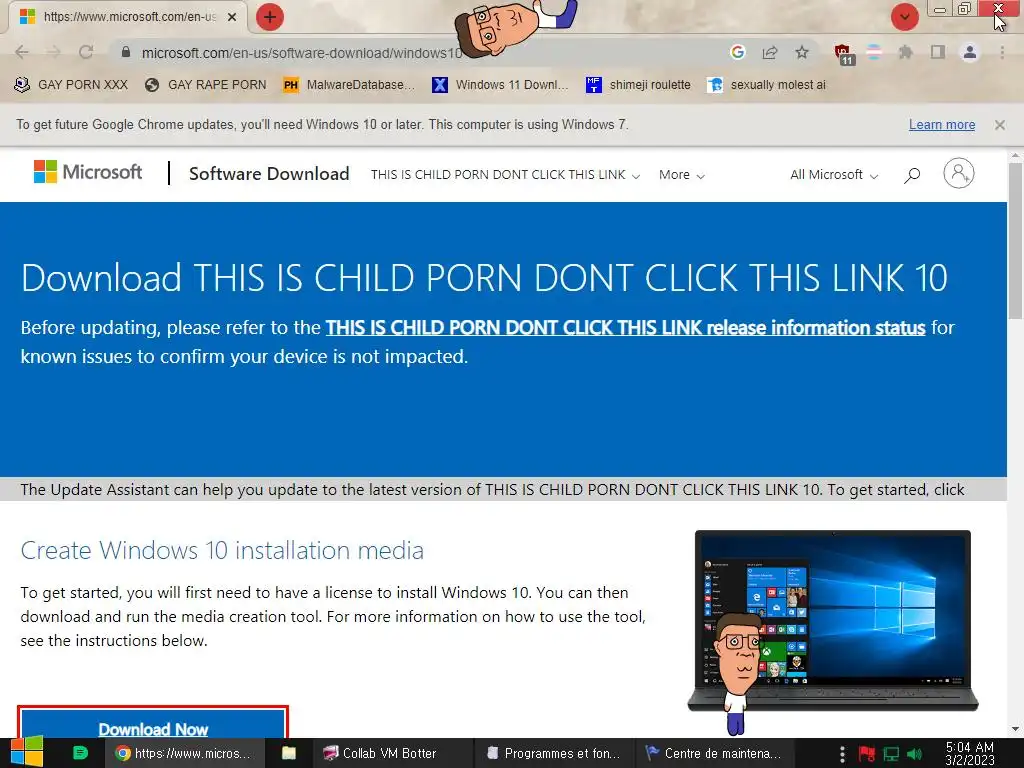The width and height of the screenshot is (1024, 768).
Task: Click the forward navigation arrow
Action: coord(54,52)
